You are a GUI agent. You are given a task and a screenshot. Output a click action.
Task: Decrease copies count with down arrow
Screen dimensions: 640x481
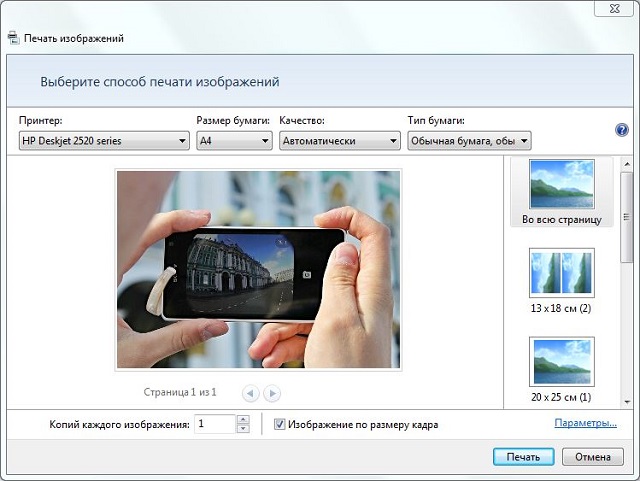(242, 429)
